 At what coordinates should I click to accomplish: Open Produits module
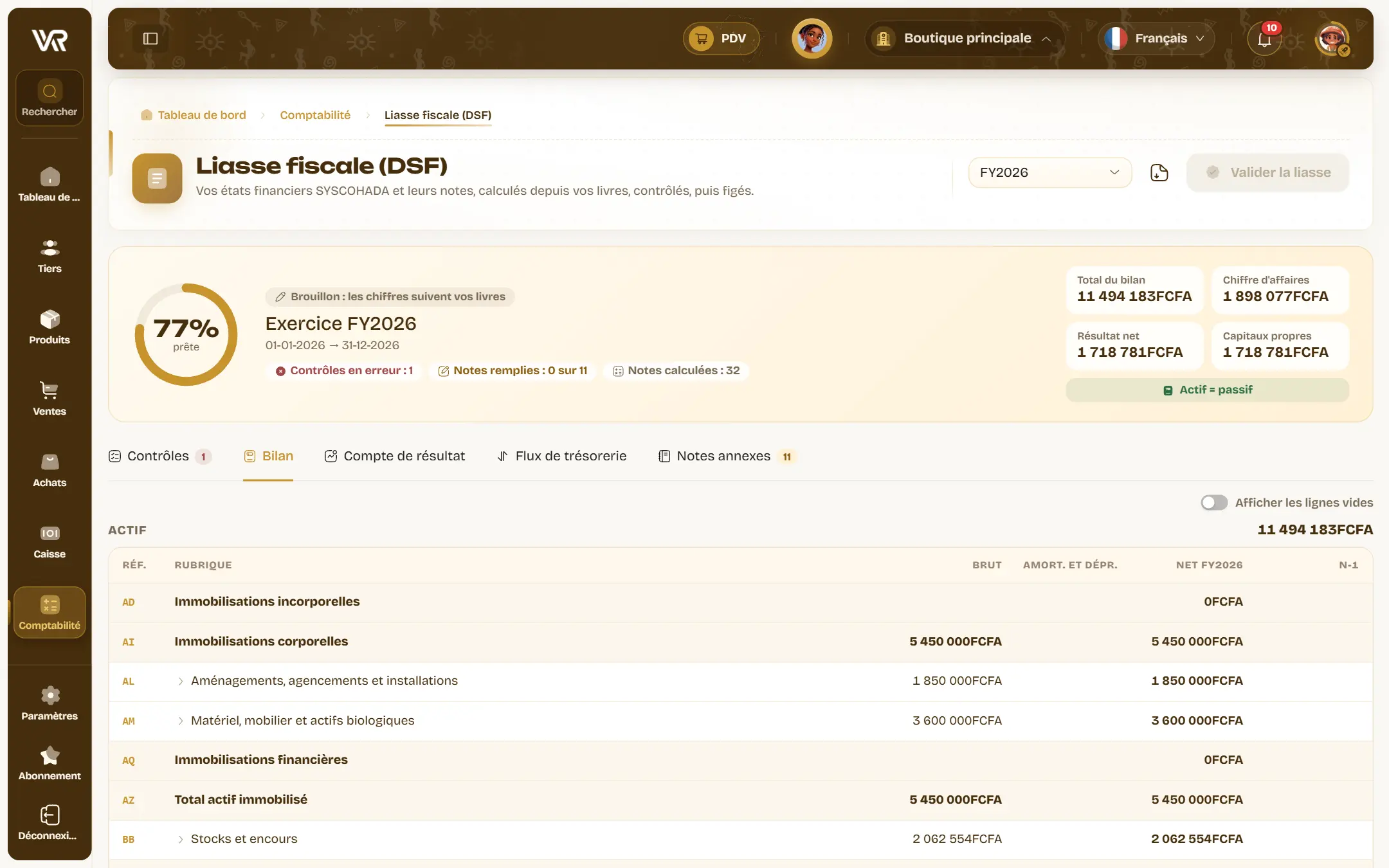(x=50, y=327)
